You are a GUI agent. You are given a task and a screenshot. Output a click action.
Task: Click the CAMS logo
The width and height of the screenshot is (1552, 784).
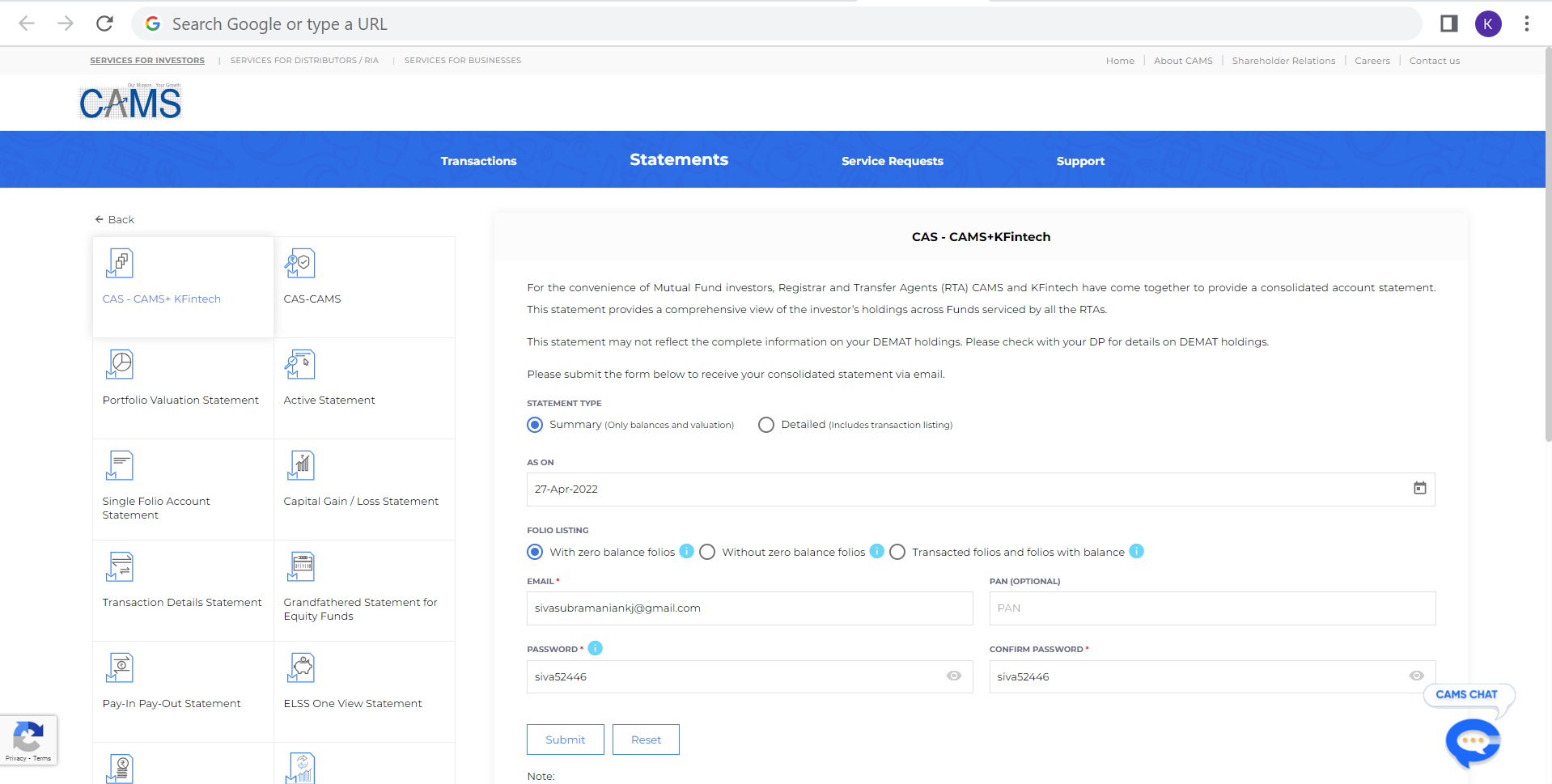130,102
